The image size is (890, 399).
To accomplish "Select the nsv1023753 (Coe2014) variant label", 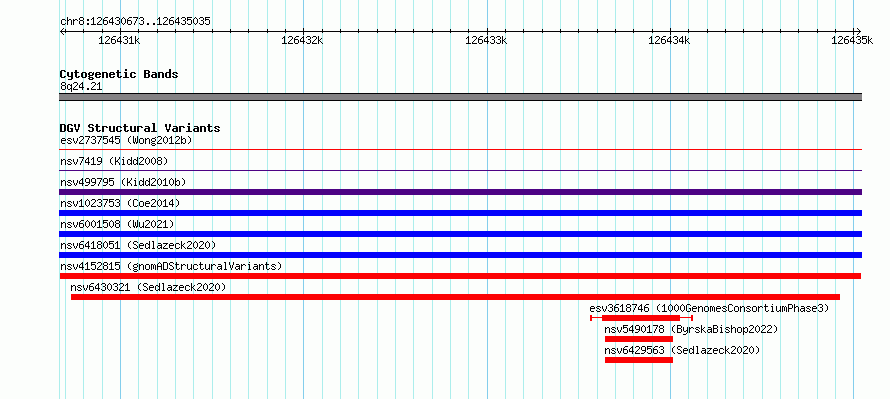I will pyautogui.click(x=120, y=203).
